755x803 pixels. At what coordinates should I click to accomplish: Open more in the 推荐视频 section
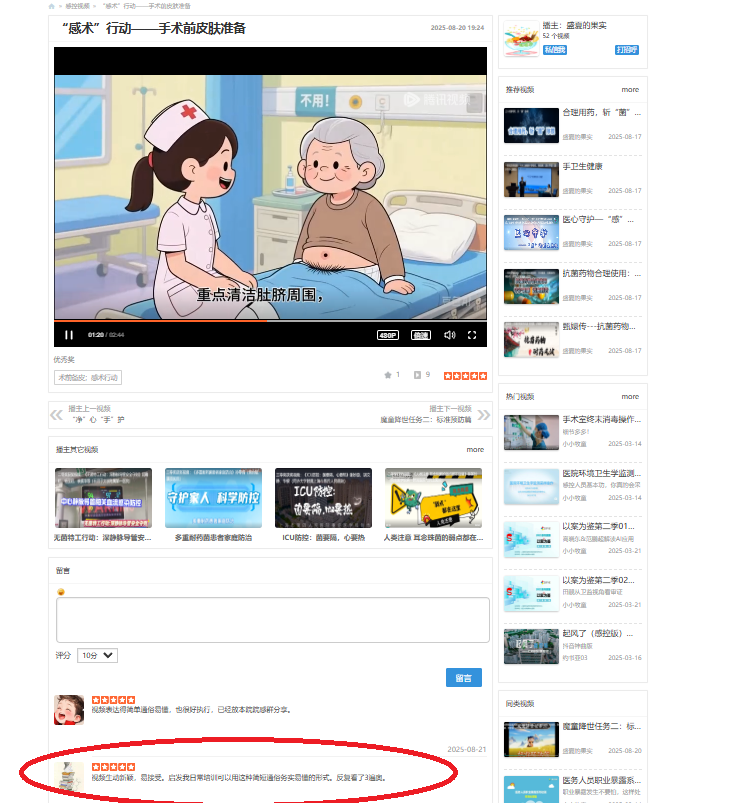[x=629, y=89]
